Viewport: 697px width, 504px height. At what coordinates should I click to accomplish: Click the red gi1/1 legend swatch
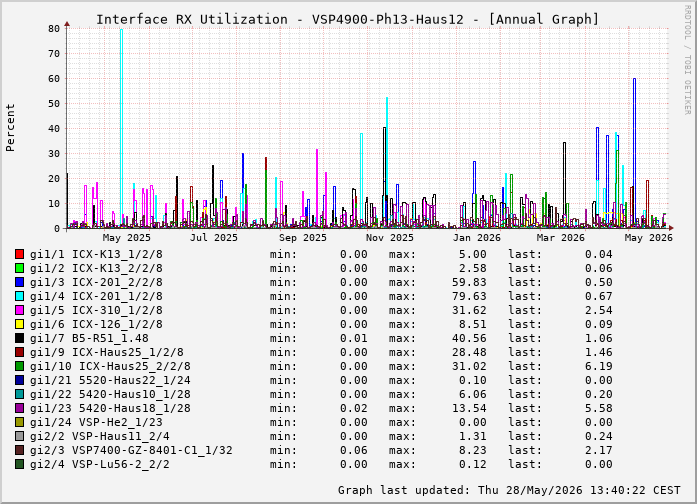point(19,254)
